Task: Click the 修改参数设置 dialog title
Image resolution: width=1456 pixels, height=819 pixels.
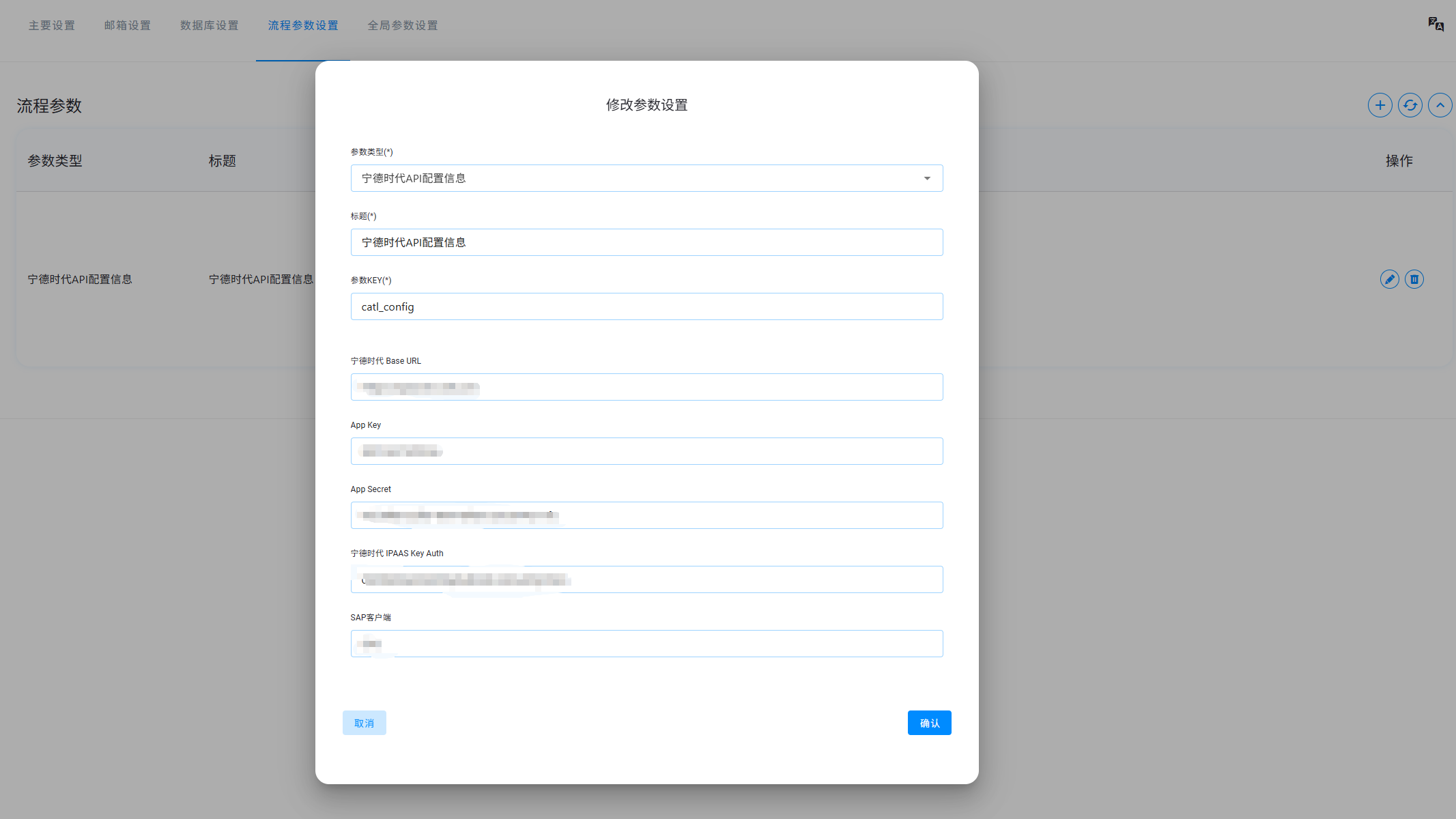Action: click(646, 105)
